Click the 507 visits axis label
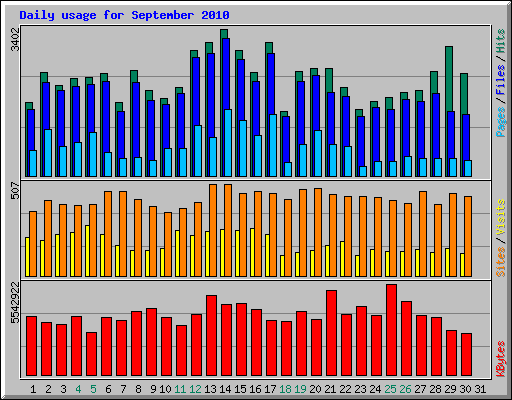 [x=15, y=191]
